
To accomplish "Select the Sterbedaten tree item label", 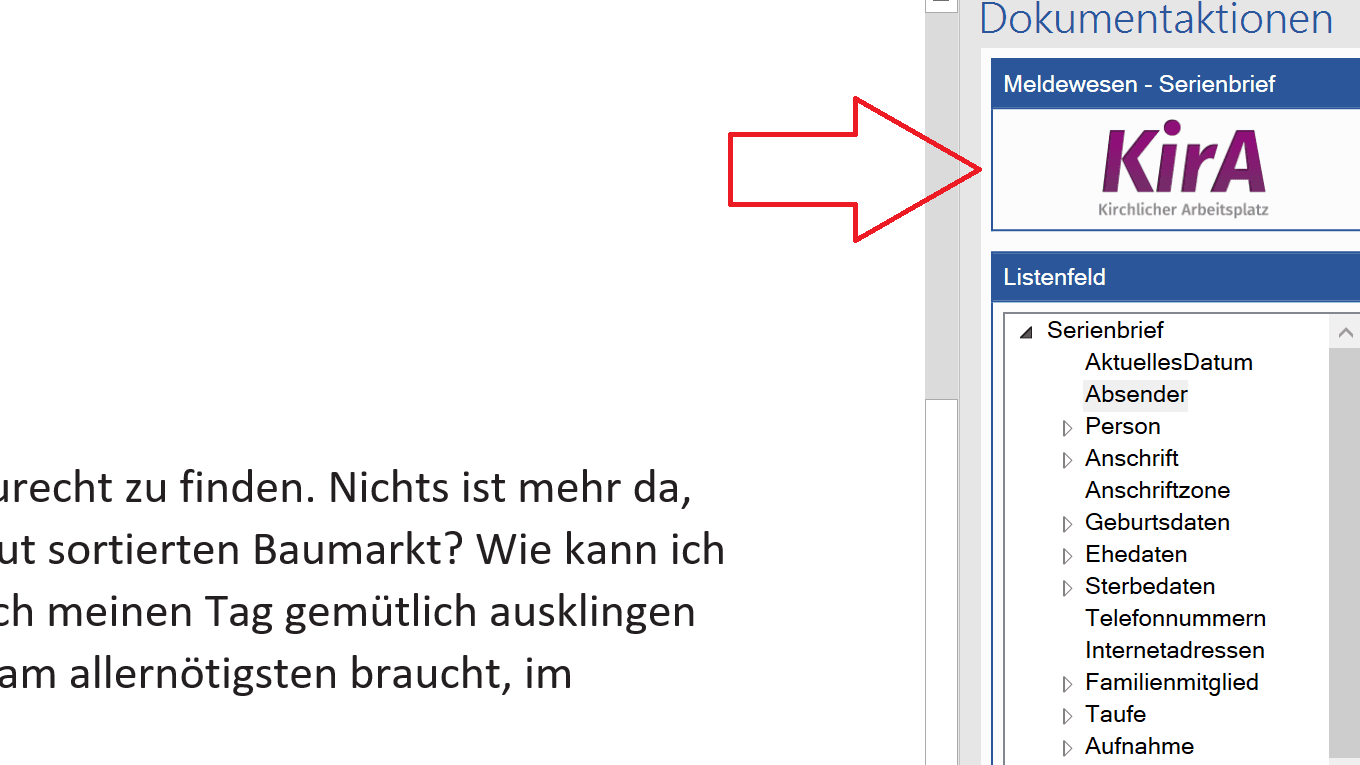I will pos(1150,586).
